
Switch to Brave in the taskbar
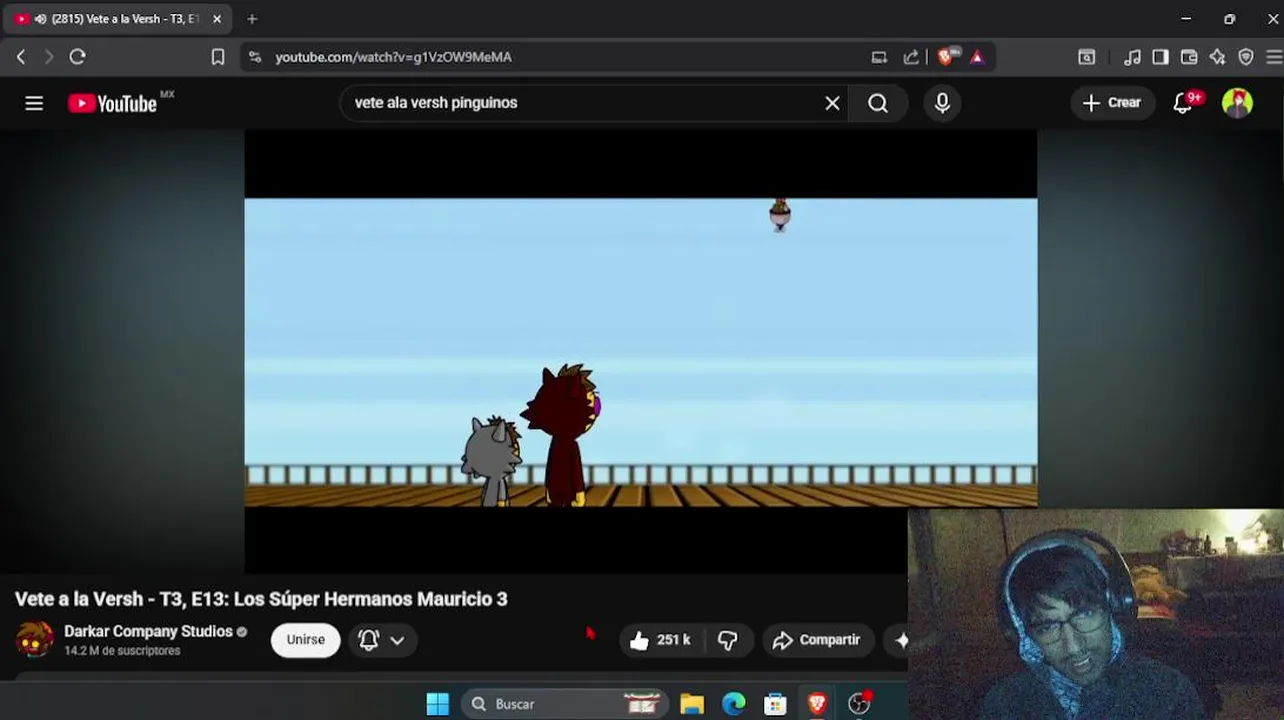click(817, 704)
